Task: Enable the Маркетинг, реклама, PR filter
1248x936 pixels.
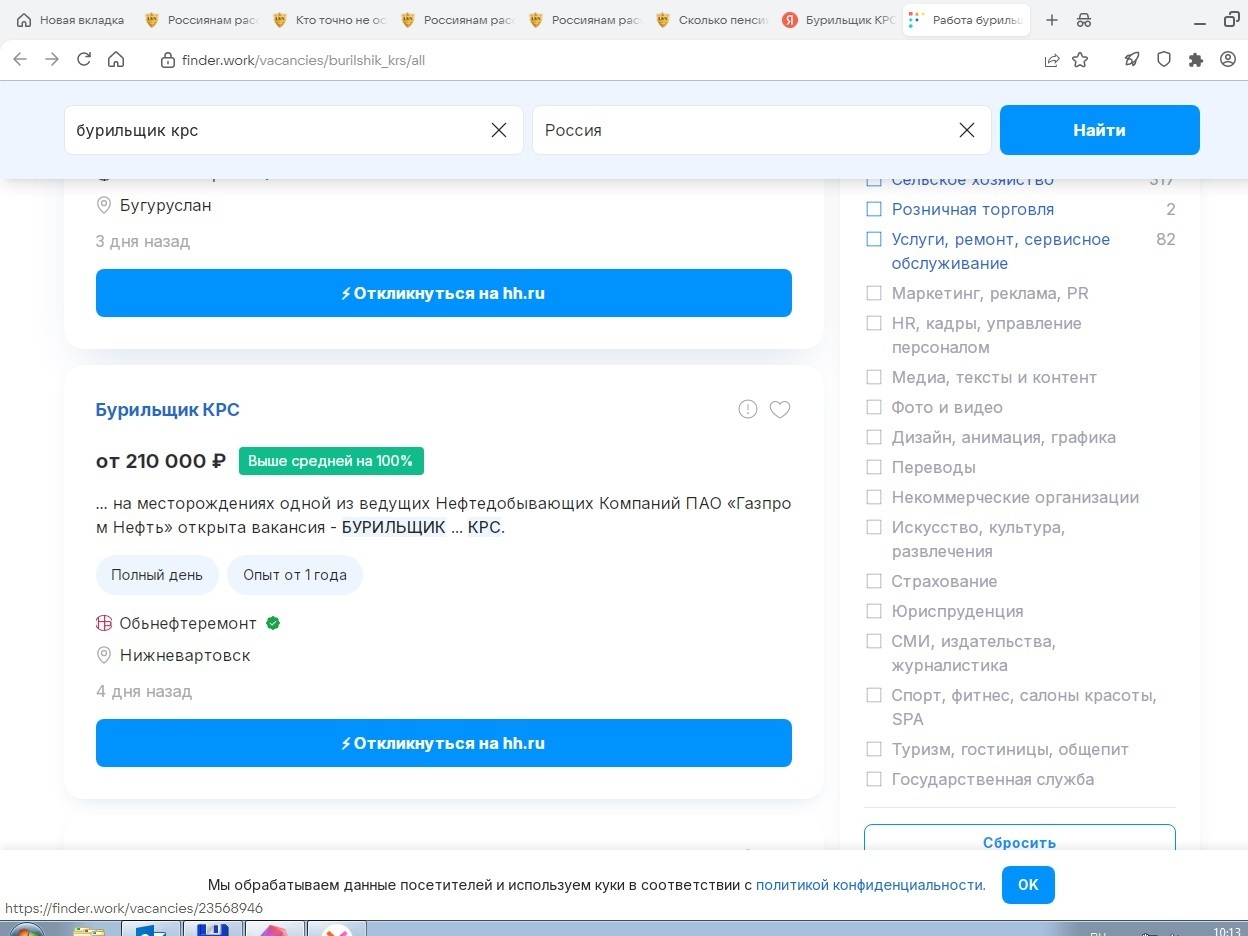Action: 874,293
